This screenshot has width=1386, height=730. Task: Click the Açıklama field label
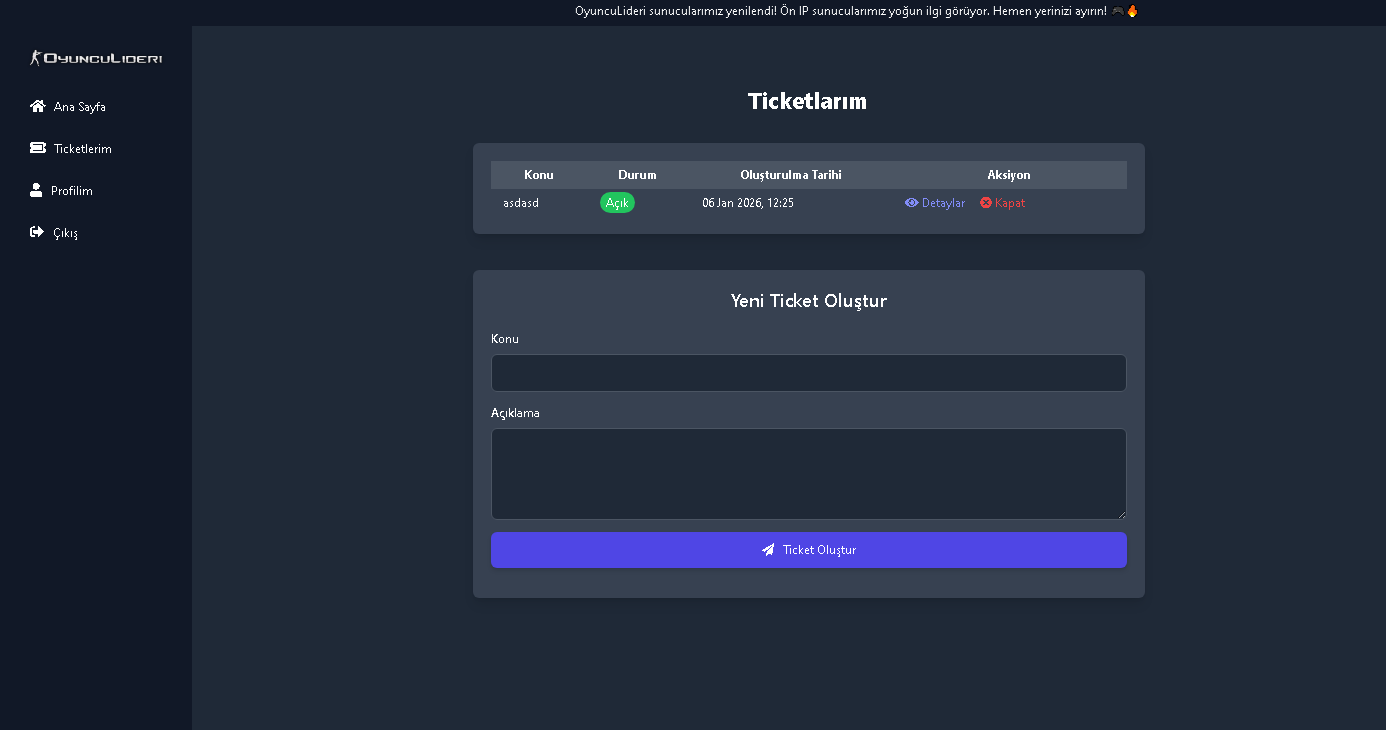coord(515,413)
